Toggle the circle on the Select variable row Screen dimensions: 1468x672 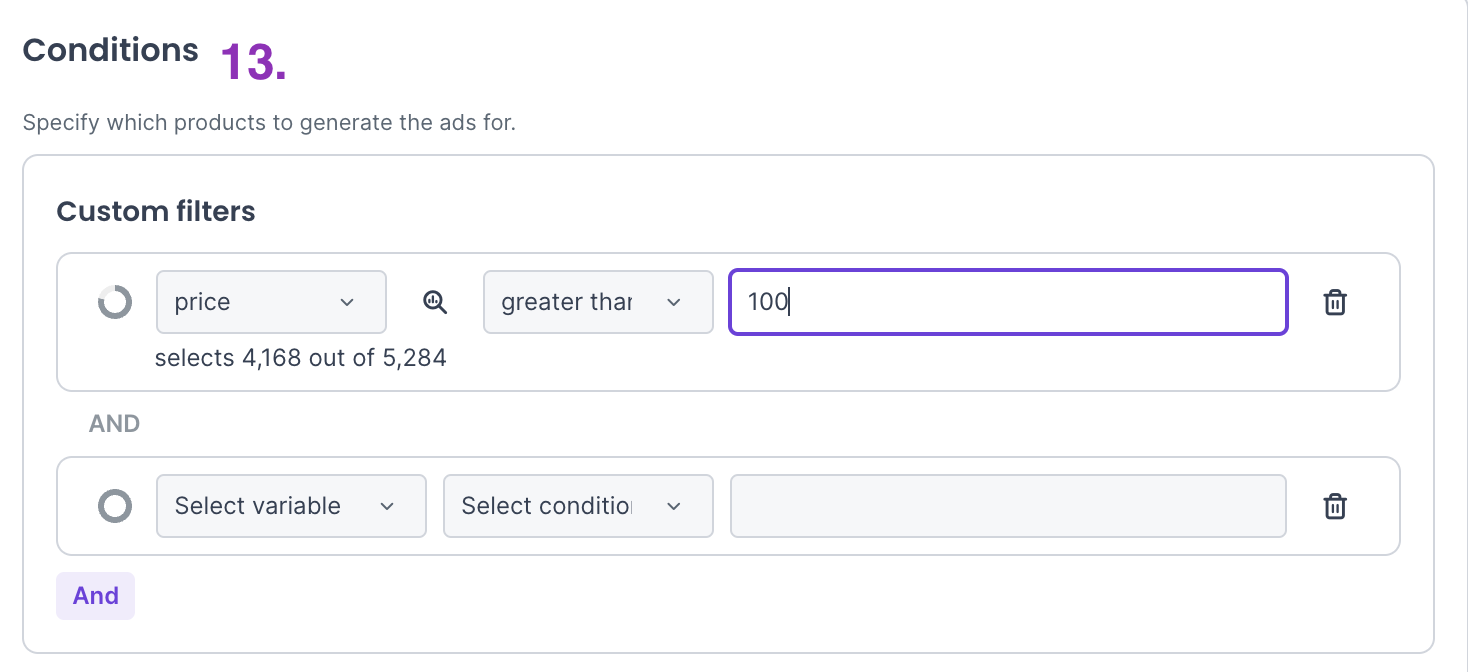coord(115,506)
